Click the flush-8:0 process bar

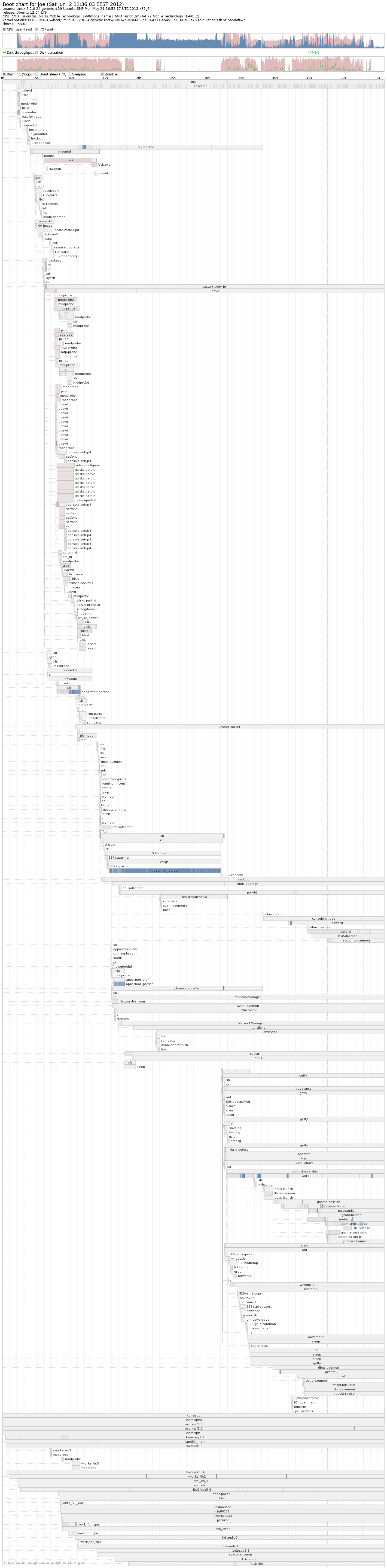pos(256,1564)
